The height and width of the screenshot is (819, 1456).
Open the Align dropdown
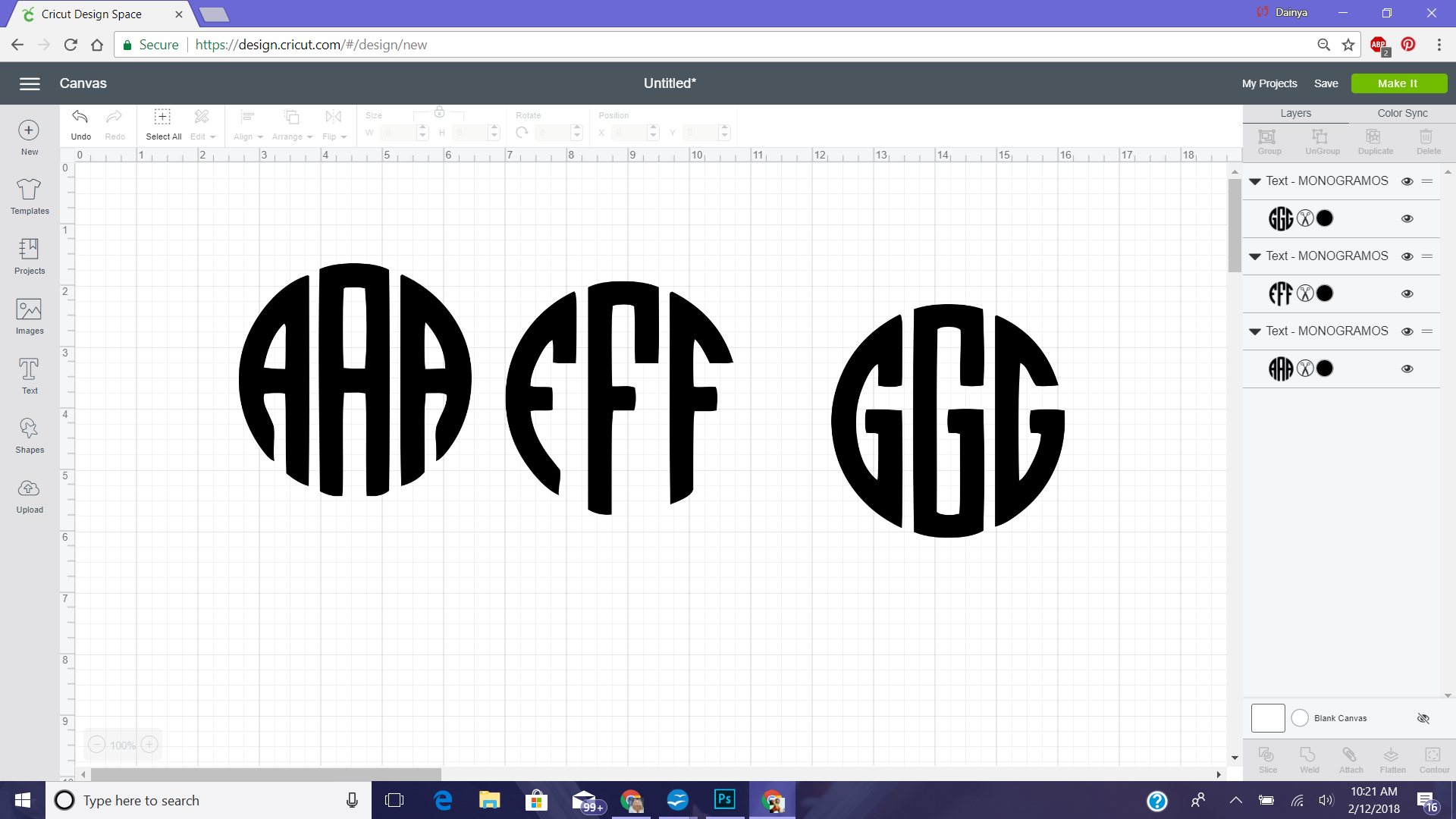coord(248,124)
